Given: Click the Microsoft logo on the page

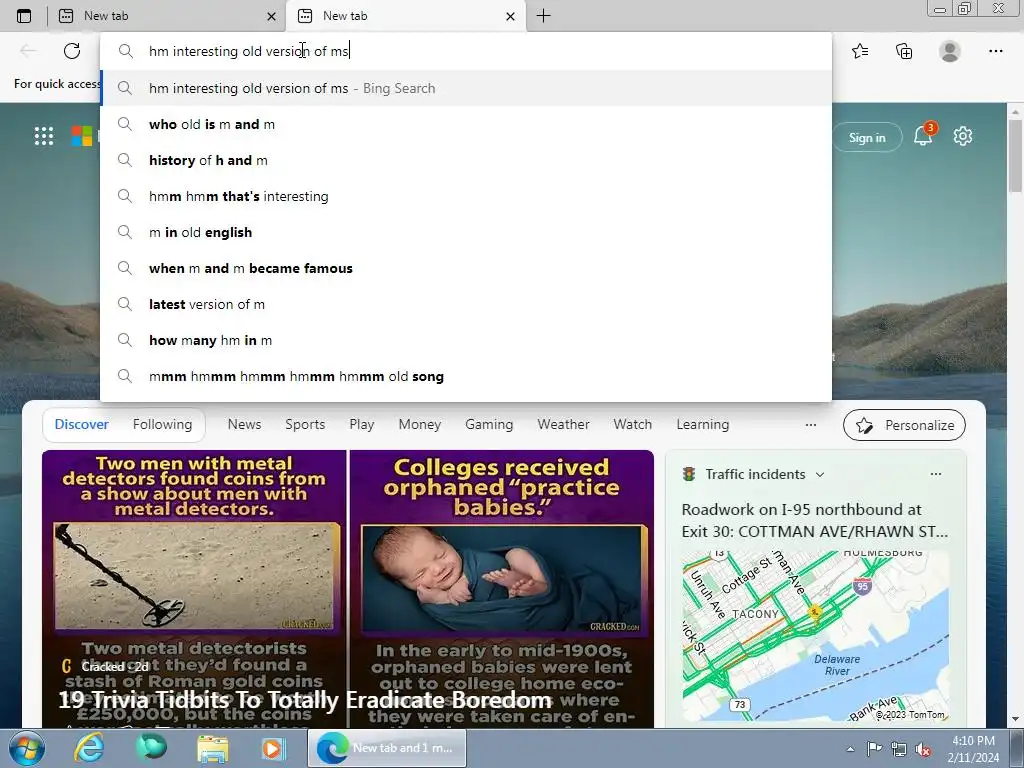Looking at the screenshot, I should [82, 136].
